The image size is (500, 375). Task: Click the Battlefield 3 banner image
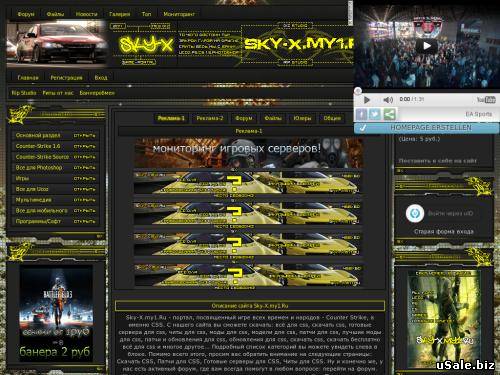coord(56,313)
